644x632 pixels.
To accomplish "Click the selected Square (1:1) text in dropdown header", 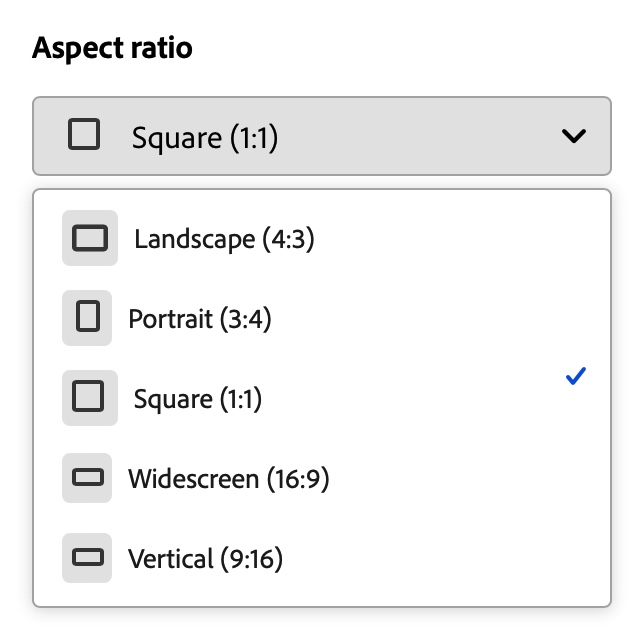I will coord(205,137).
